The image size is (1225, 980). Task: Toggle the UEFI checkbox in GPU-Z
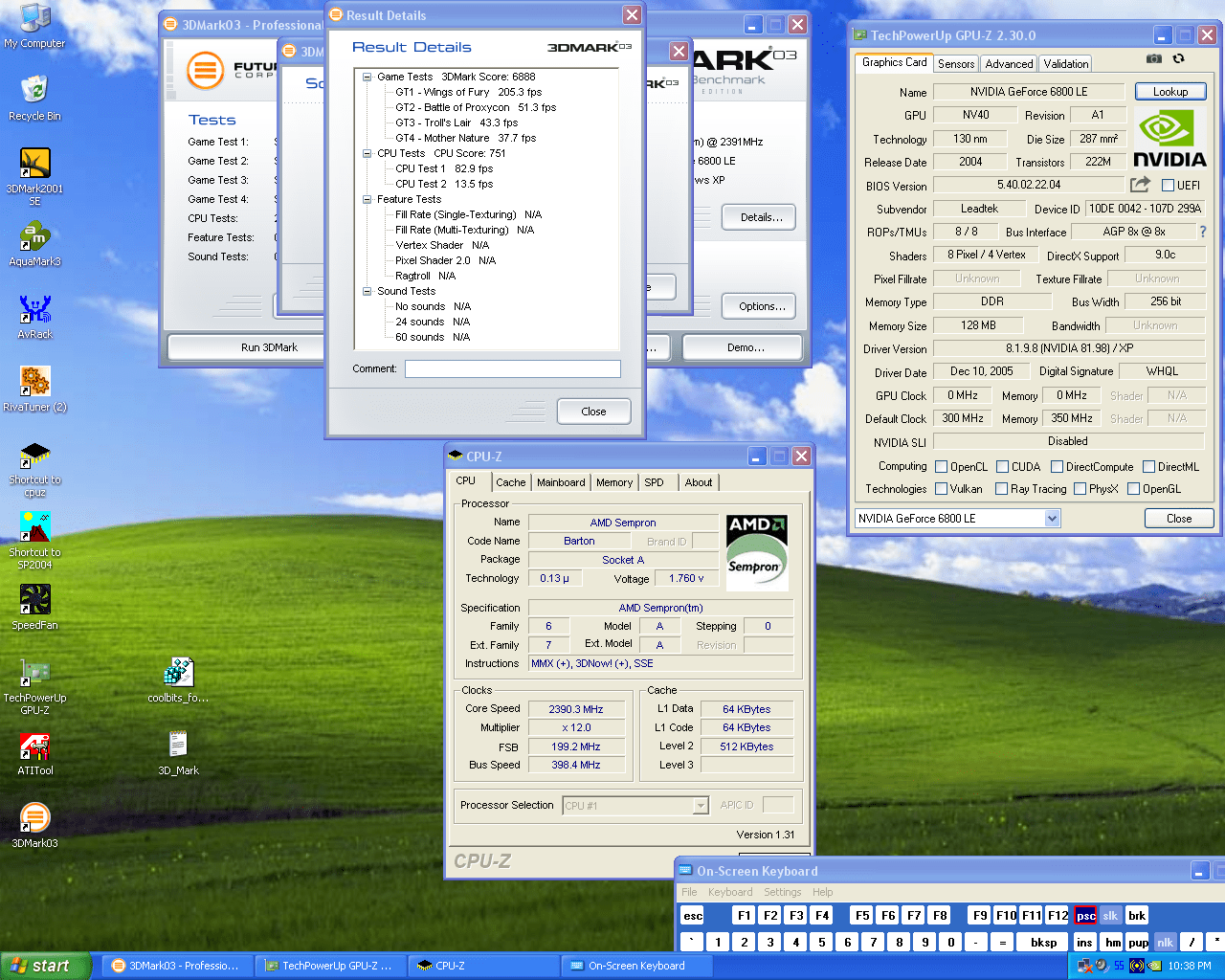pyautogui.click(x=1168, y=185)
